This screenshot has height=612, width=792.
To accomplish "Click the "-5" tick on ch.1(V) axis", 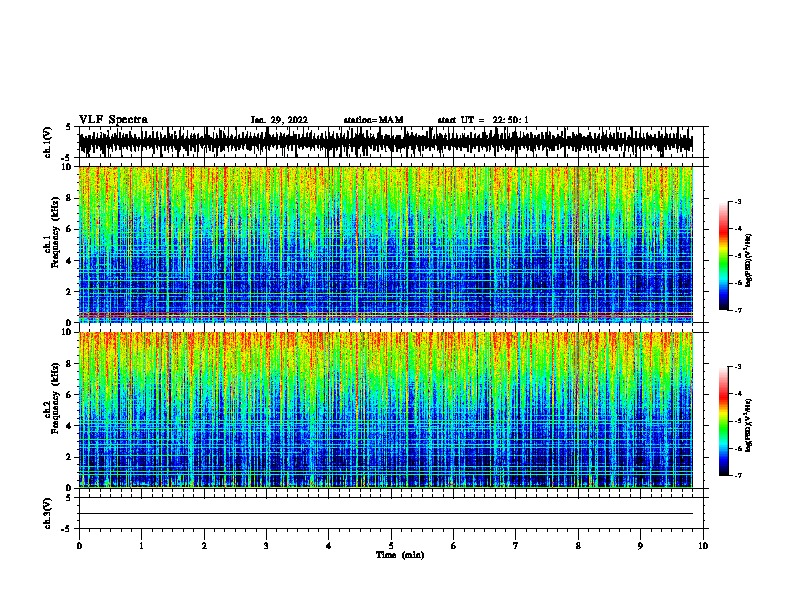I will click(66, 158).
